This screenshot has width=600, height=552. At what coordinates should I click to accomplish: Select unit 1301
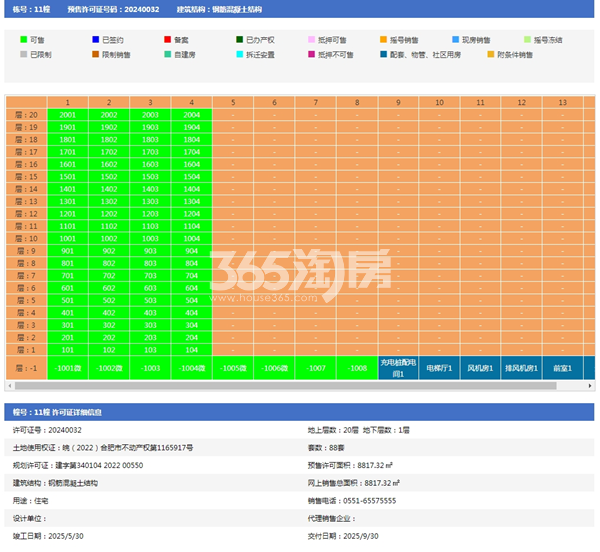coord(68,201)
